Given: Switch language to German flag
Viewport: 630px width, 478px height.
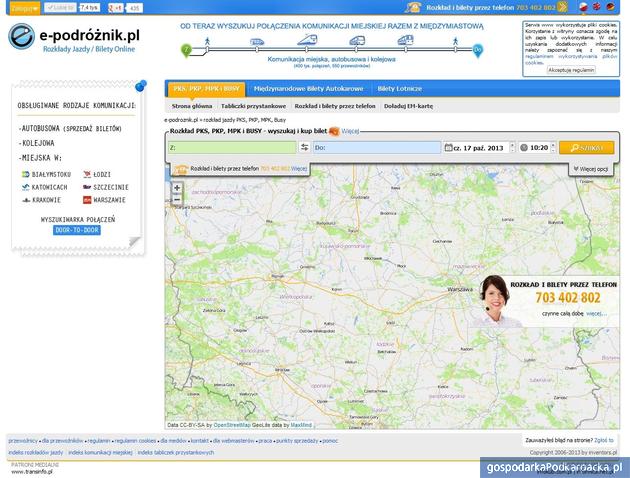Looking at the screenshot, I should (610, 7).
